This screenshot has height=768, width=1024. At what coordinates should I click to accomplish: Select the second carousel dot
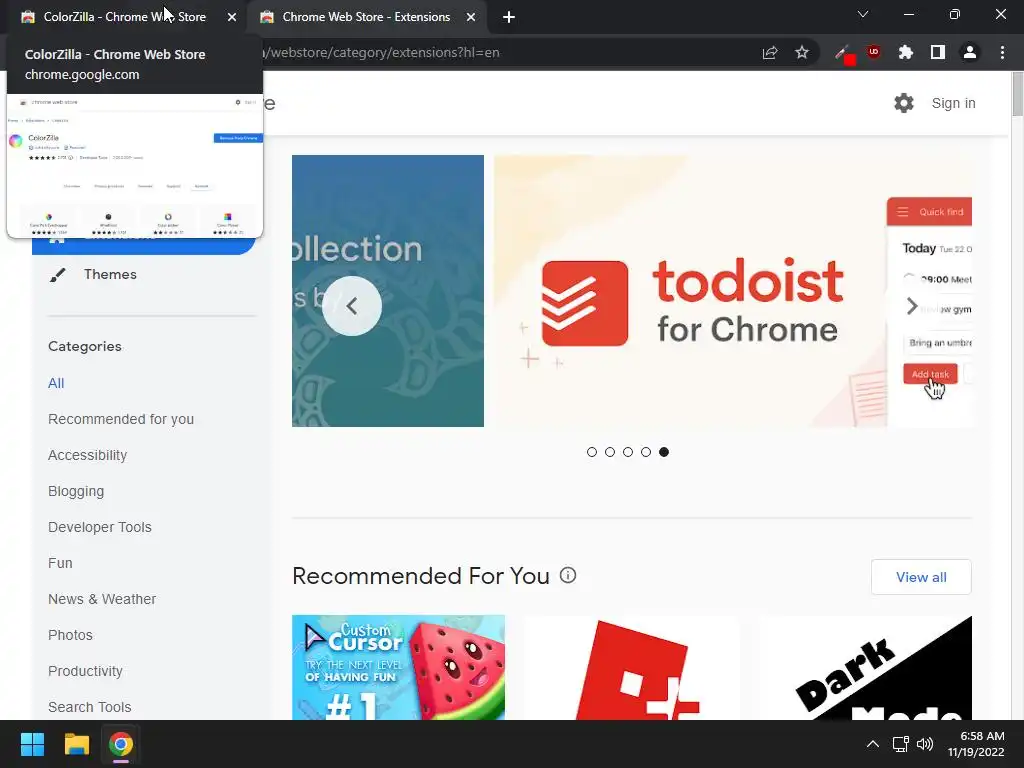pyautogui.click(x=610, y=452)
